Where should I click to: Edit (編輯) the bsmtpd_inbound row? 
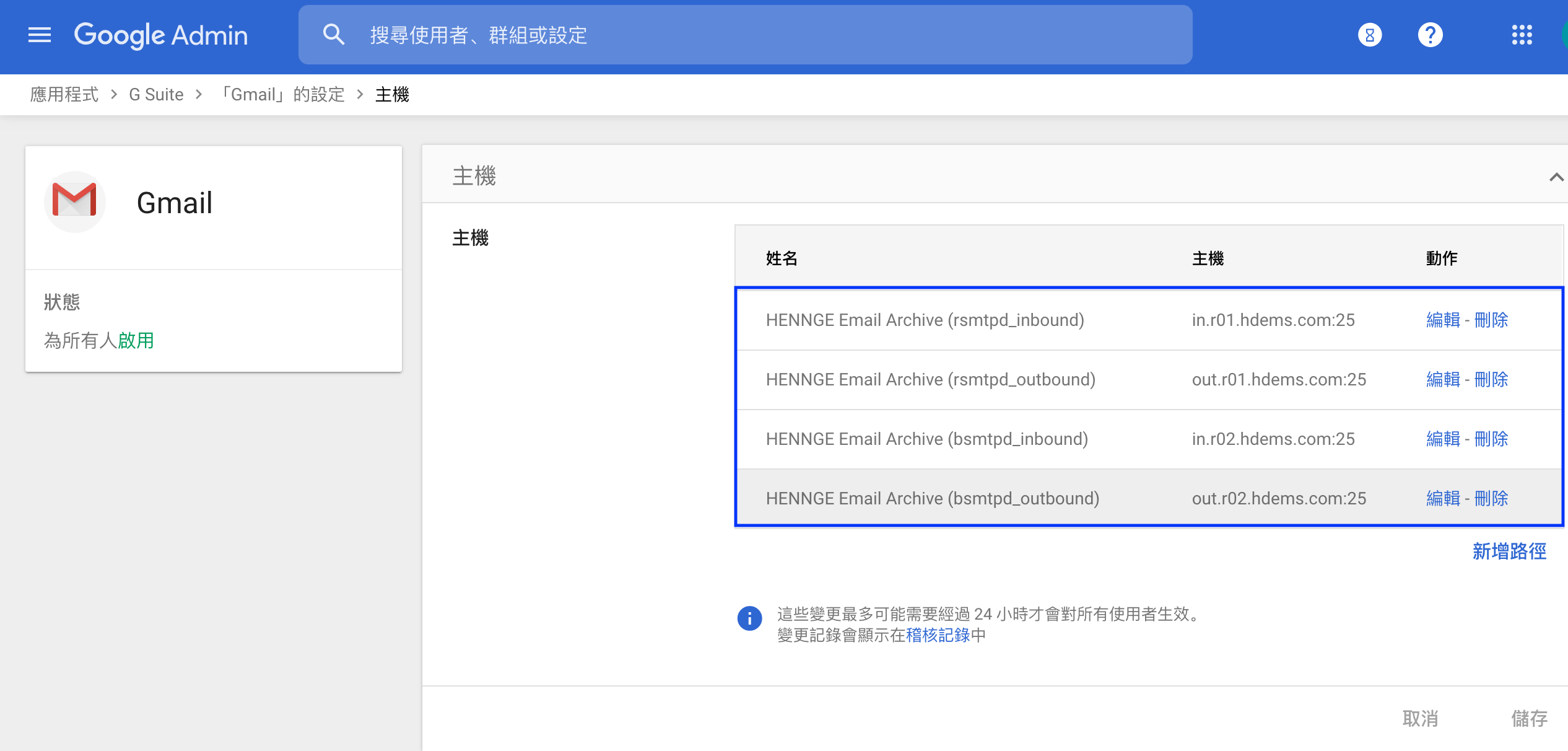click(1443, 439)
